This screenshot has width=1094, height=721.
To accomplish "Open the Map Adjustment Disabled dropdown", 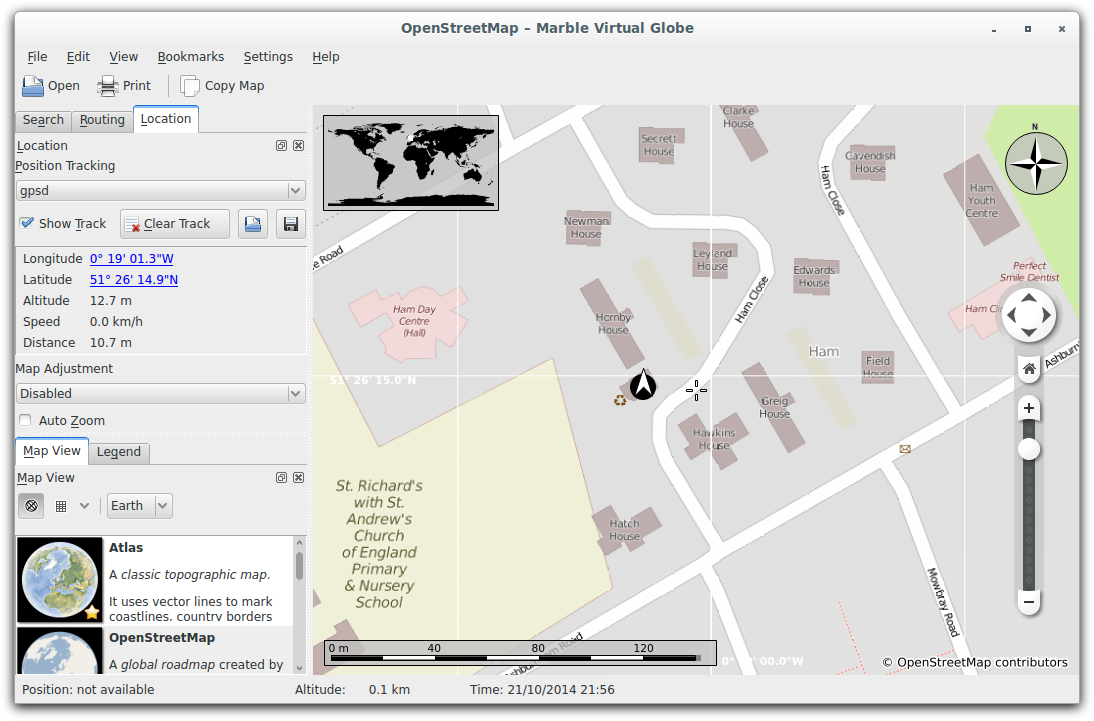I will 160,394.
